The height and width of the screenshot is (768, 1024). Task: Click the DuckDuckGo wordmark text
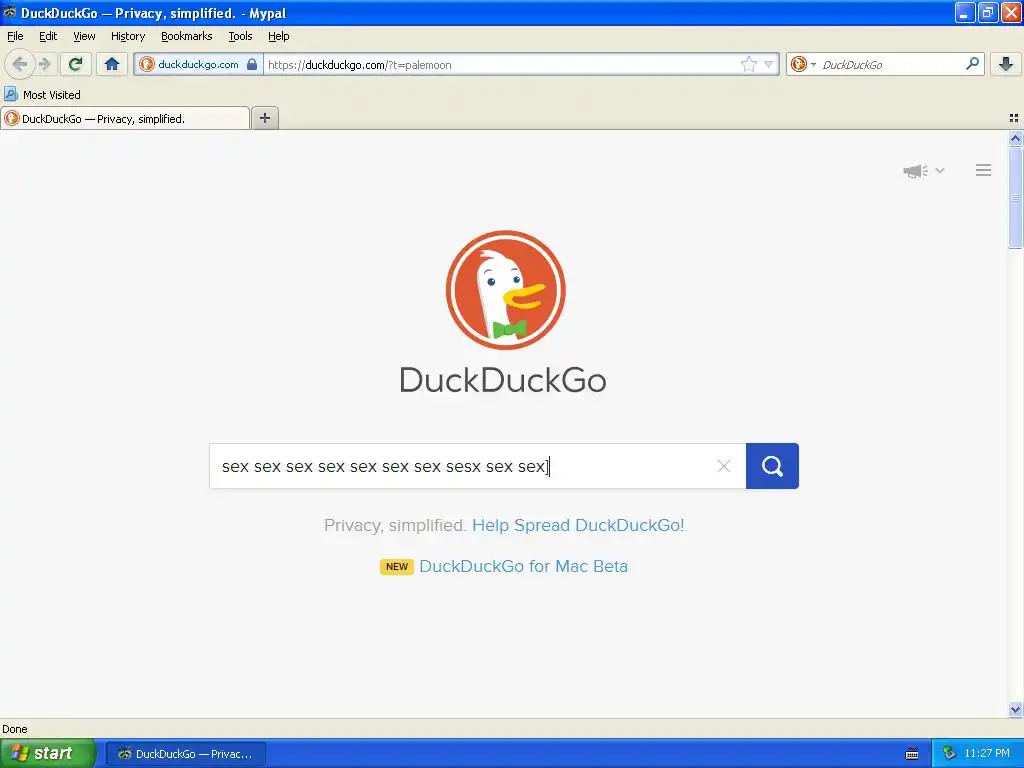[x=503, y=380]
